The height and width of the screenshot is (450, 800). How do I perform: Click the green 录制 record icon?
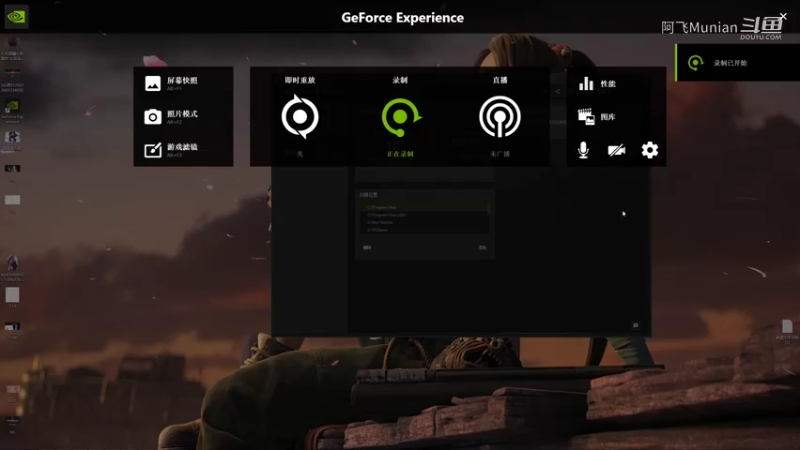tap(401, 117)
